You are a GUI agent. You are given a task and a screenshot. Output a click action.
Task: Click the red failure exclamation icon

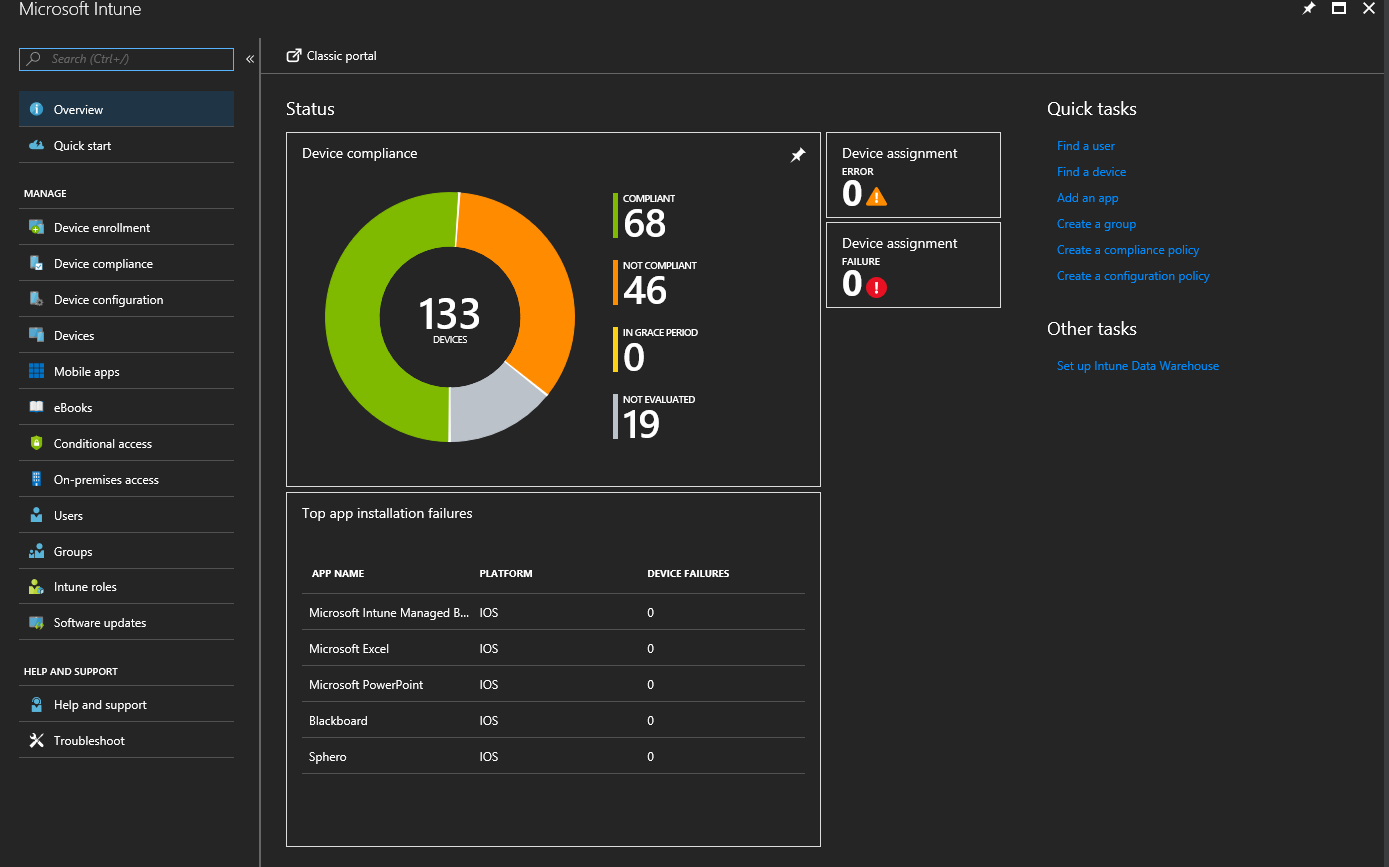(x=877, y=287)
